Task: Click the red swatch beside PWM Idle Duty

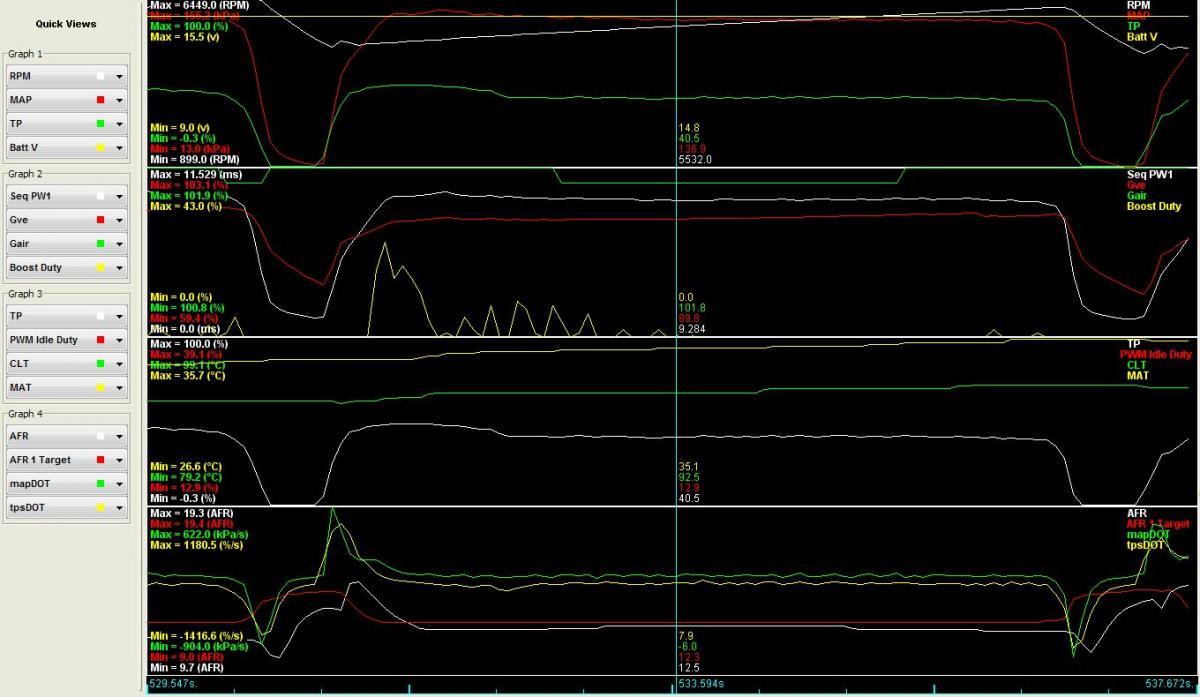Action: coord(101,340)
